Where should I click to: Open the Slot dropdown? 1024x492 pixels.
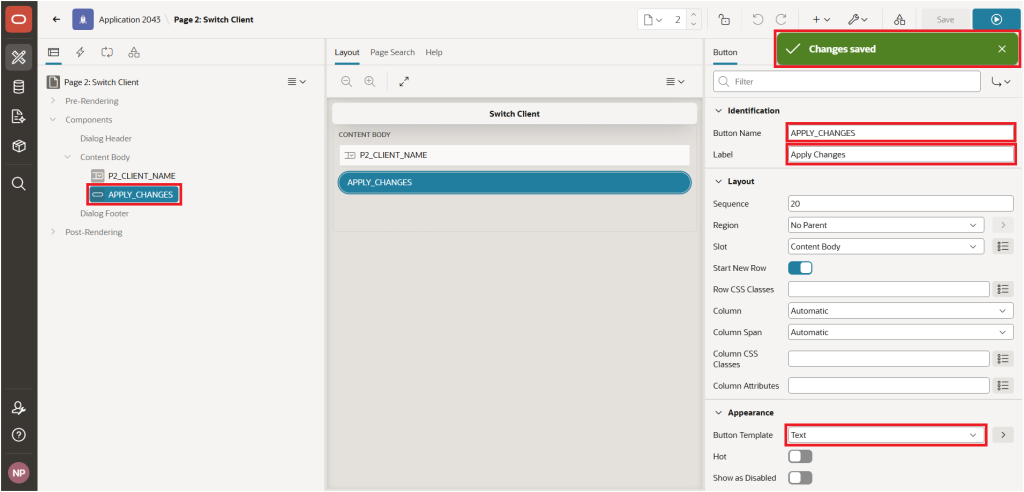[x=886, y=247]
